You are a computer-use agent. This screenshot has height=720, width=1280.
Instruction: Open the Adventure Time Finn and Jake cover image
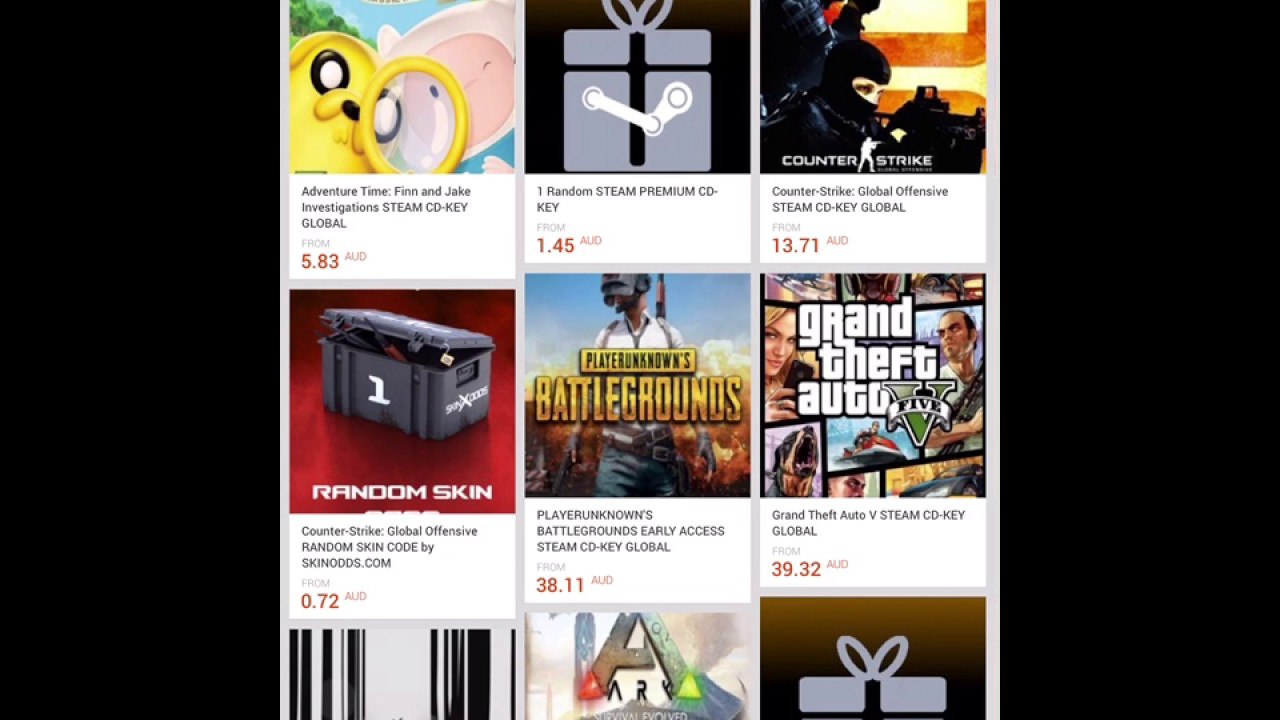point(402,87)
